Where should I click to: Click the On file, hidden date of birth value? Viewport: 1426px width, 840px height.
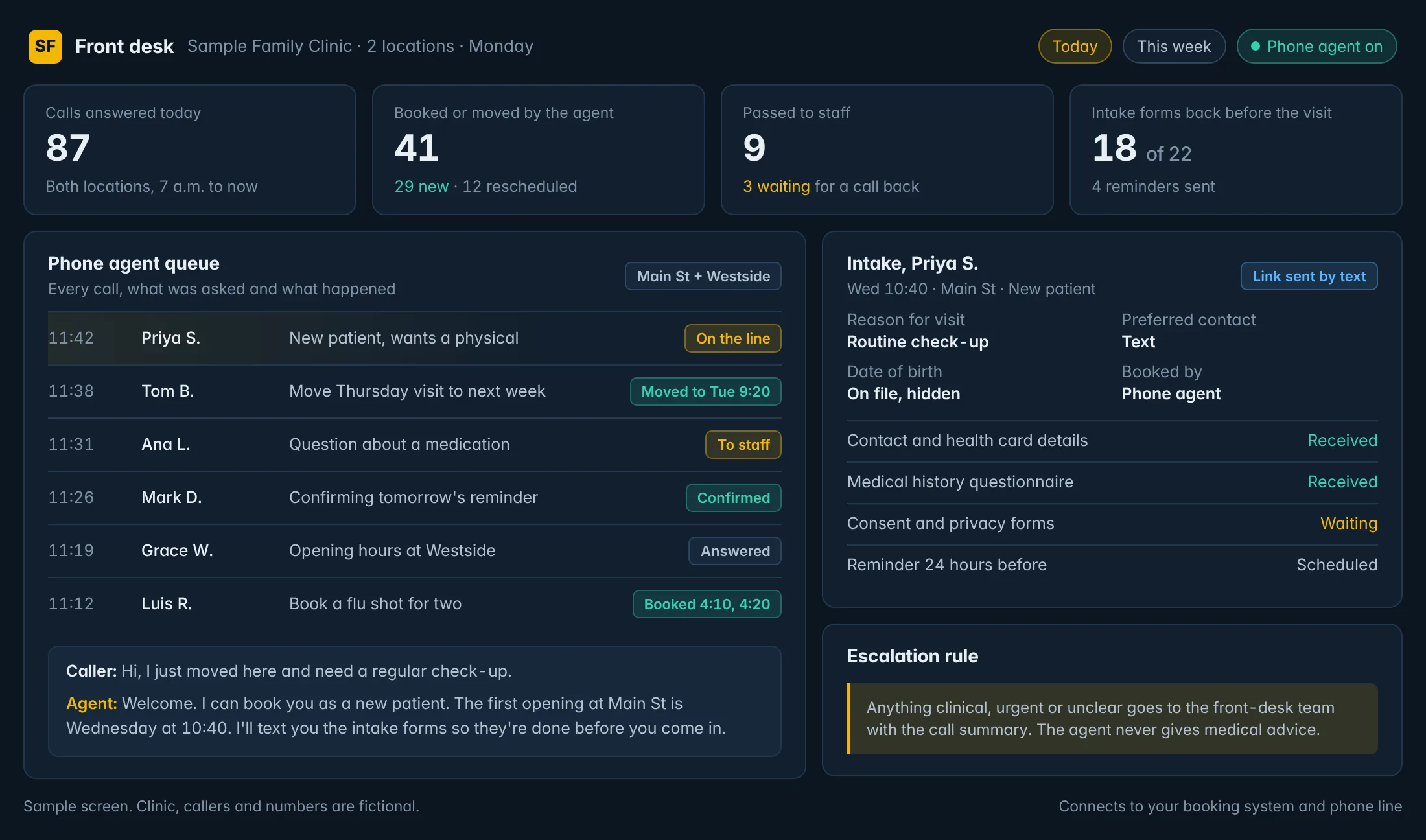point(904,393)
